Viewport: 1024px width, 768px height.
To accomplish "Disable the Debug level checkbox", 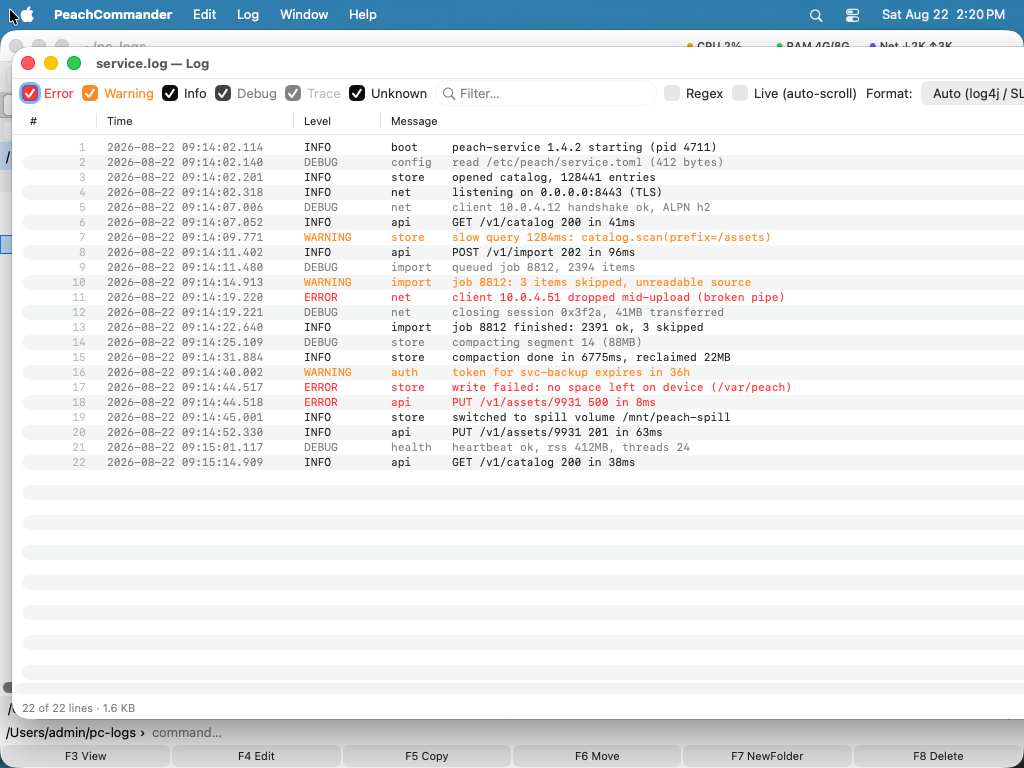I will (x=223, y=93).
